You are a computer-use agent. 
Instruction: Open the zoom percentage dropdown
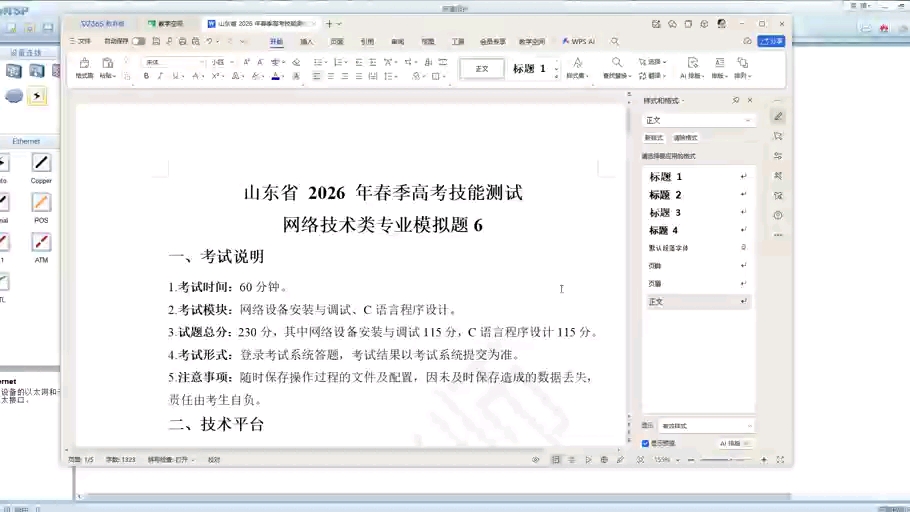tap(677, 460)
